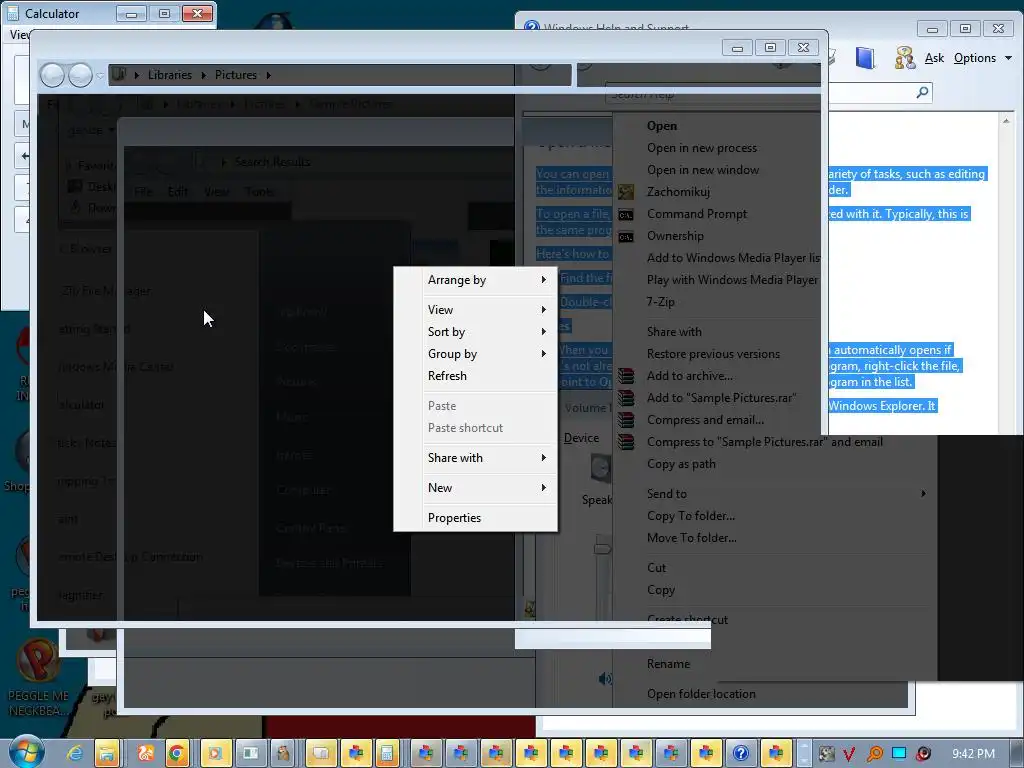Image resolution: width=1024 pixels, height=768 pixels.
Task: Open Google Chrome from the taskbar
Action: 176,753
